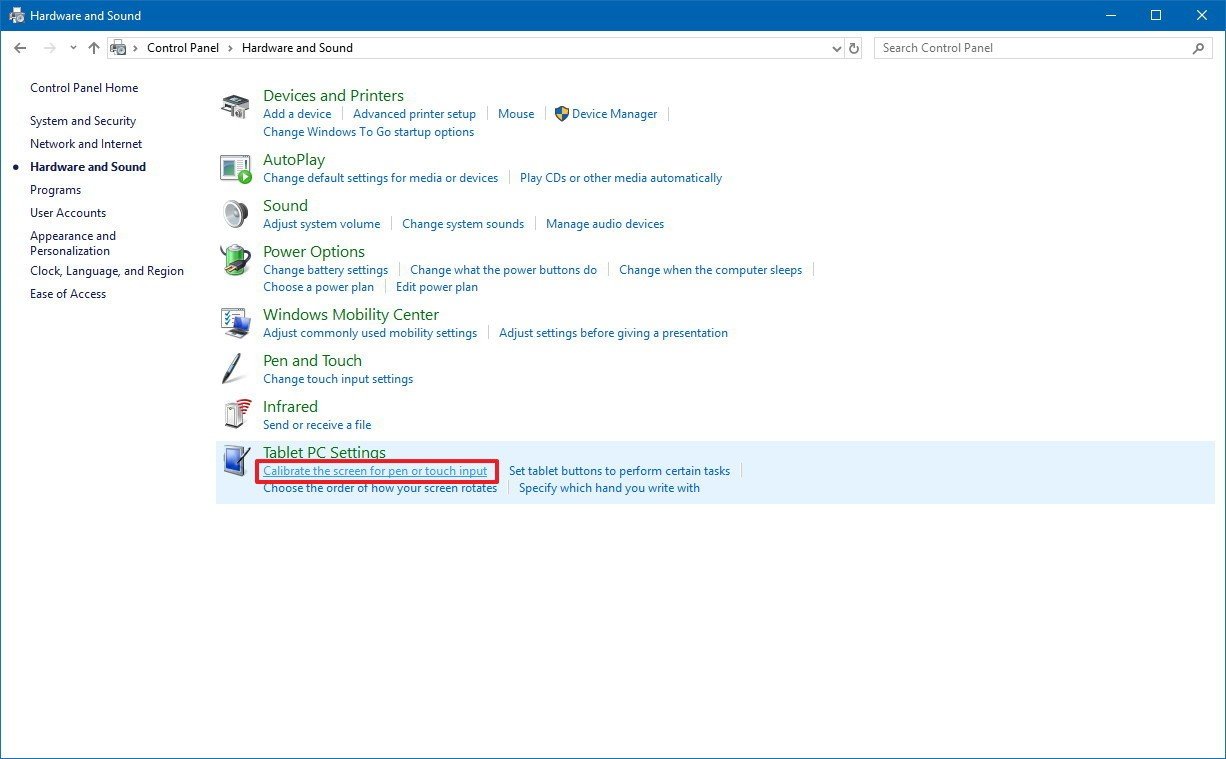Open the Tablet PC Settings icon
Screen dimensions: 1226x759
pyautogui.click(x=236, y=461)
